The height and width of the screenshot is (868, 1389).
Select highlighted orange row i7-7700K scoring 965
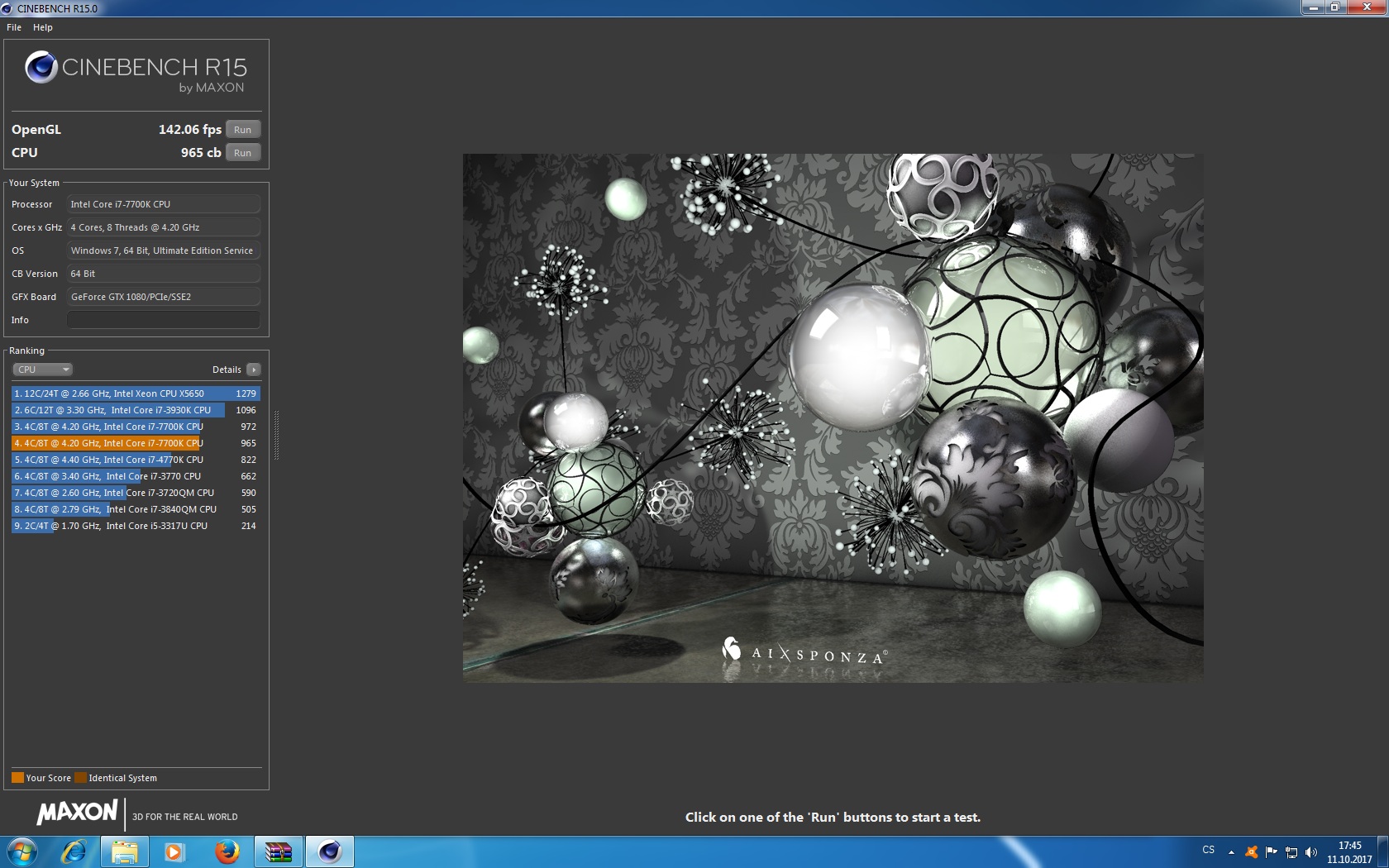point(136,443)
